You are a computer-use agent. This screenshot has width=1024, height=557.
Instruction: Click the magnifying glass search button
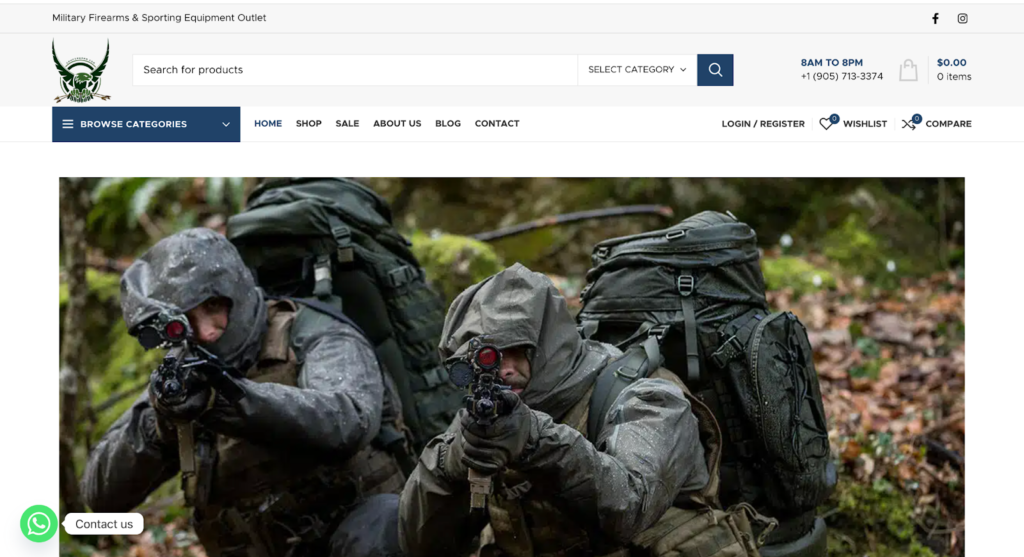(715, 70)
